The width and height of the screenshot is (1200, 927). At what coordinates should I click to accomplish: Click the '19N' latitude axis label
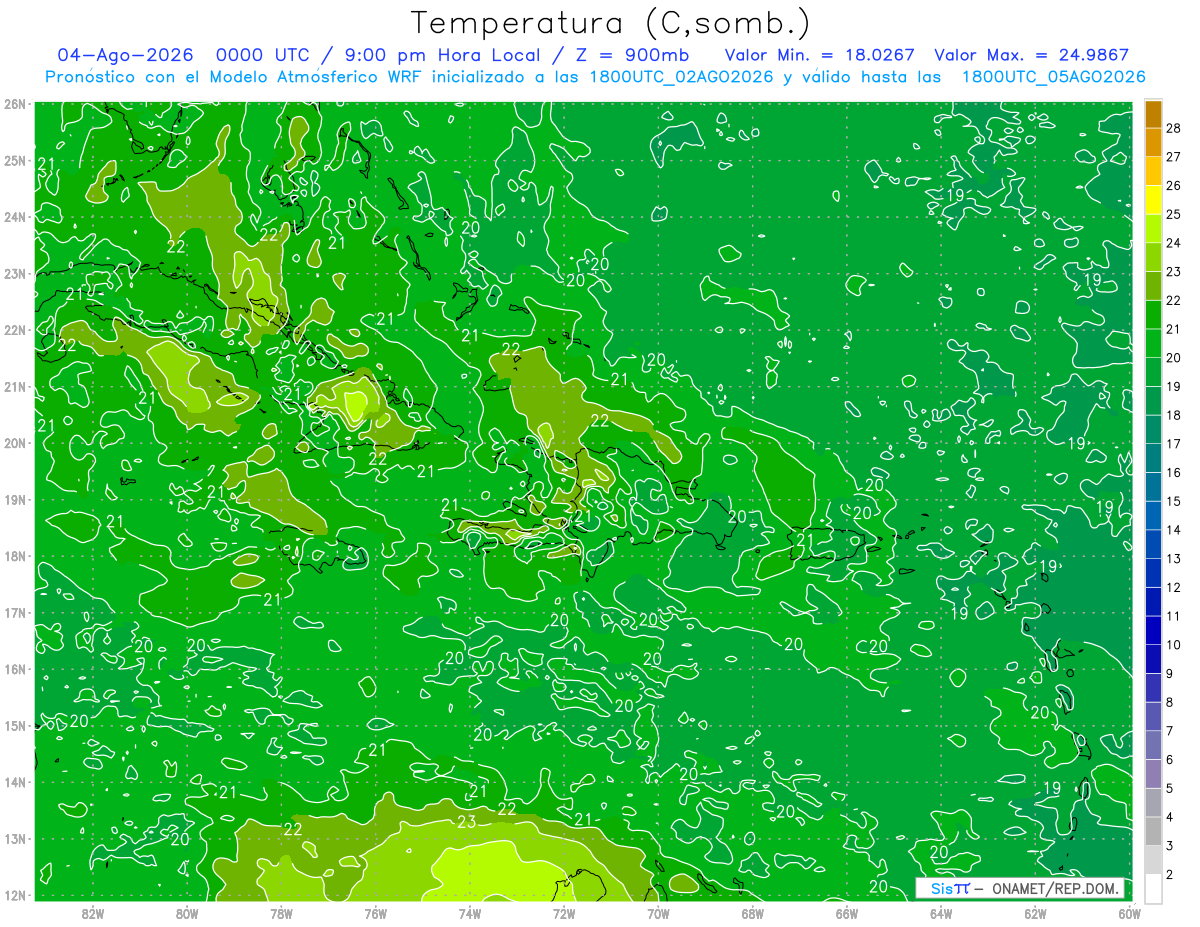coord(15,499)
